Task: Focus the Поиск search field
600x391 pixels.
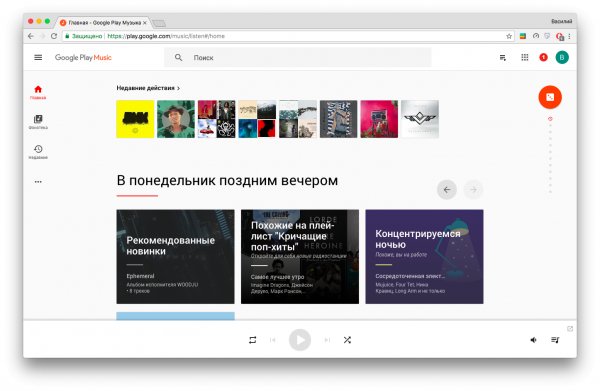Action: [x=298, y=57]
